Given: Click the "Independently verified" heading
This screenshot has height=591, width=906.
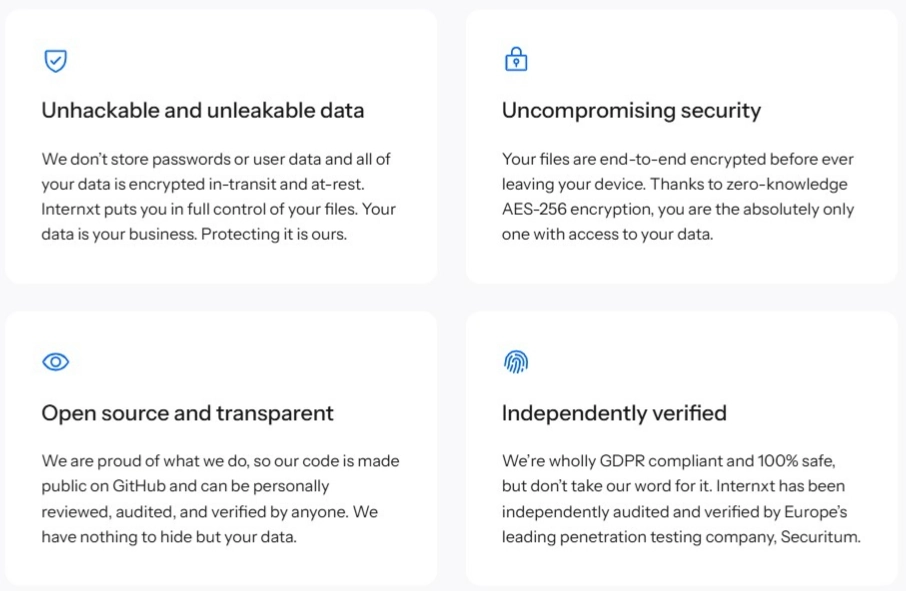Looking at the screenshot, I should tap(614, 413).
